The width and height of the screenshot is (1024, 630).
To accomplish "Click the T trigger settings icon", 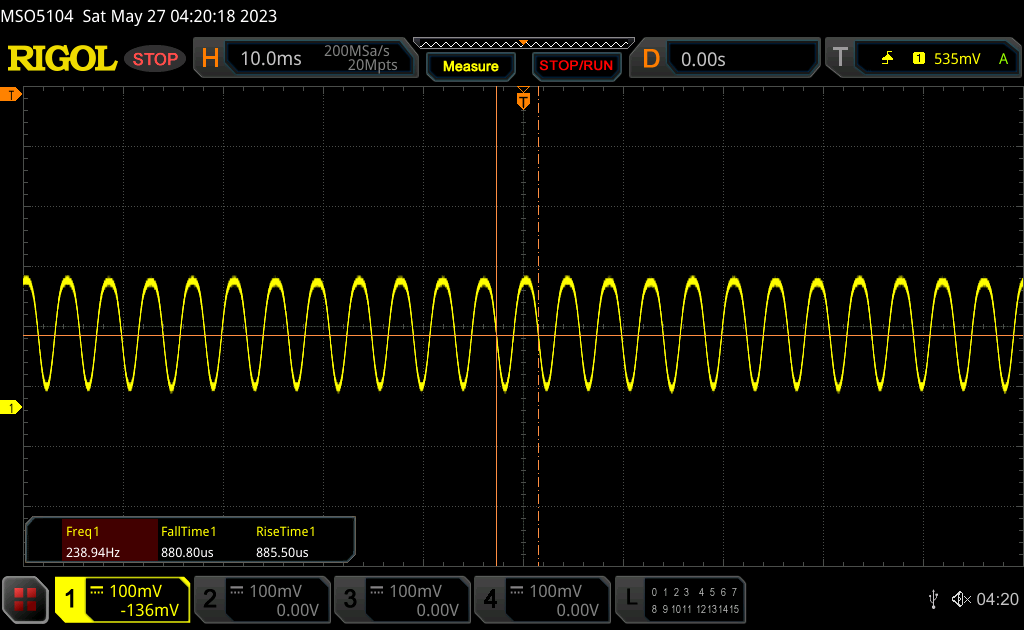I will (840, 59).
